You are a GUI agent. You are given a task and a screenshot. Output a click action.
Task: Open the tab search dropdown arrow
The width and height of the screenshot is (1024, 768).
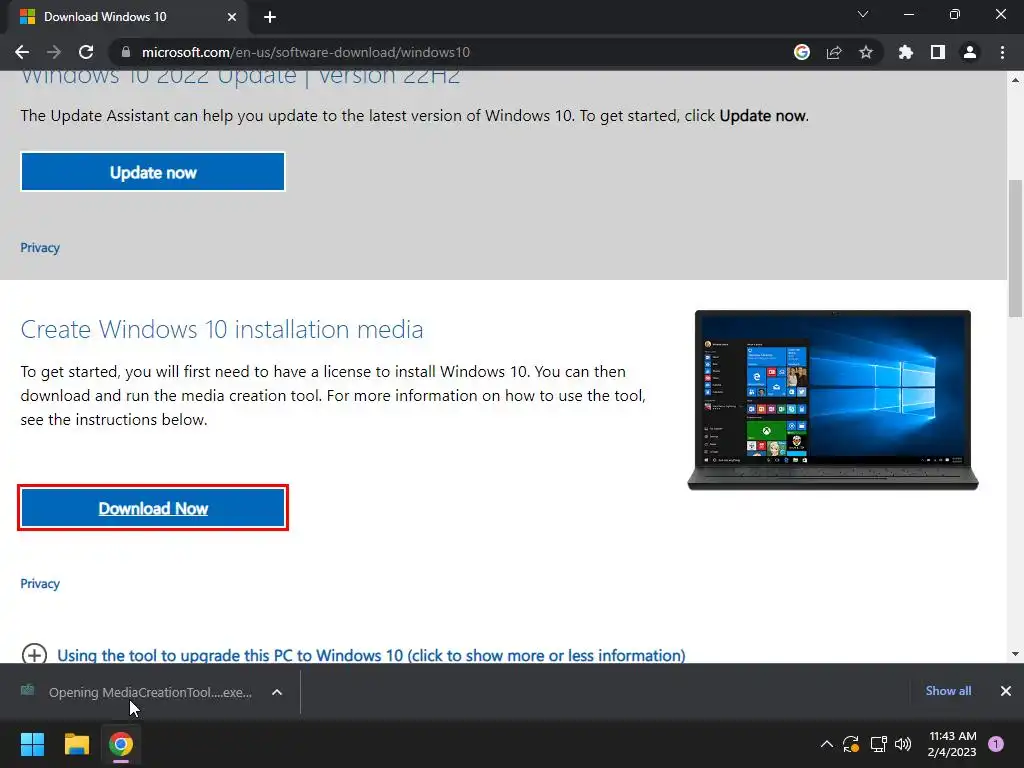(x=863, y=14)
